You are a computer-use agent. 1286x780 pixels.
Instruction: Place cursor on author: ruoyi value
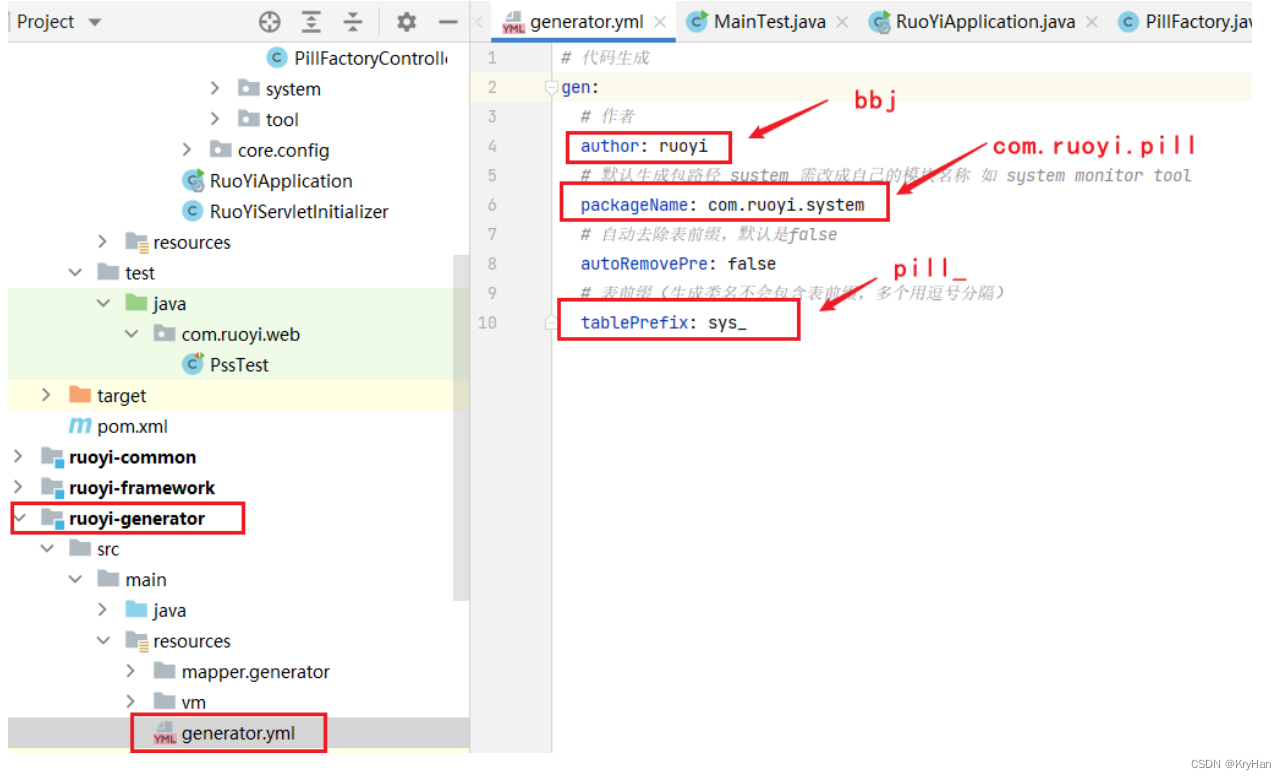pos(683,146)
